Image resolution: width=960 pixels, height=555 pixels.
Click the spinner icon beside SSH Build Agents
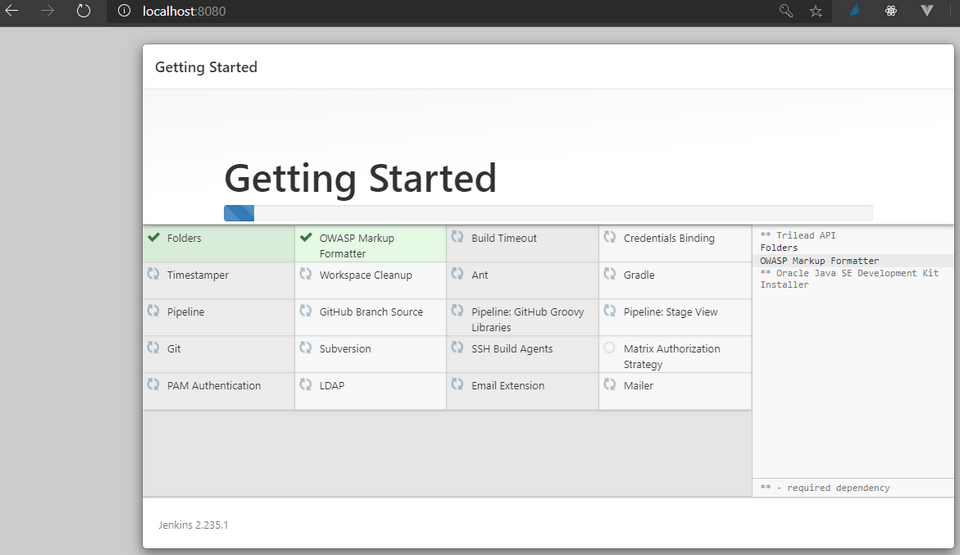457,347
